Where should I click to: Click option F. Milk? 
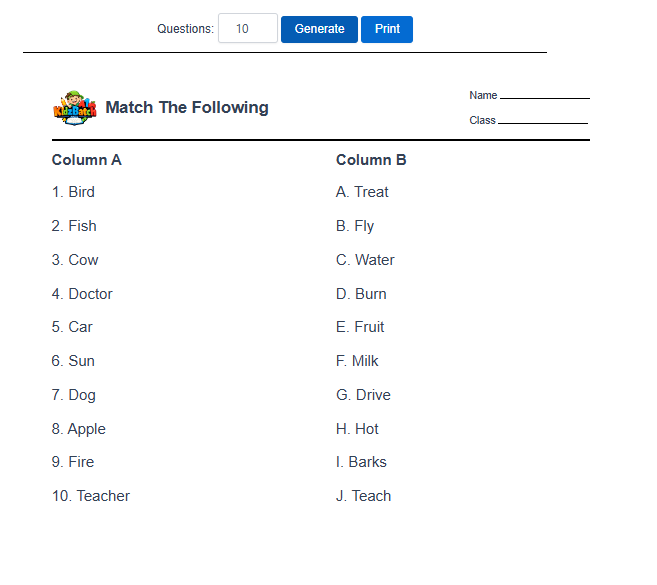pyautogui.click(x=358, y=361)
